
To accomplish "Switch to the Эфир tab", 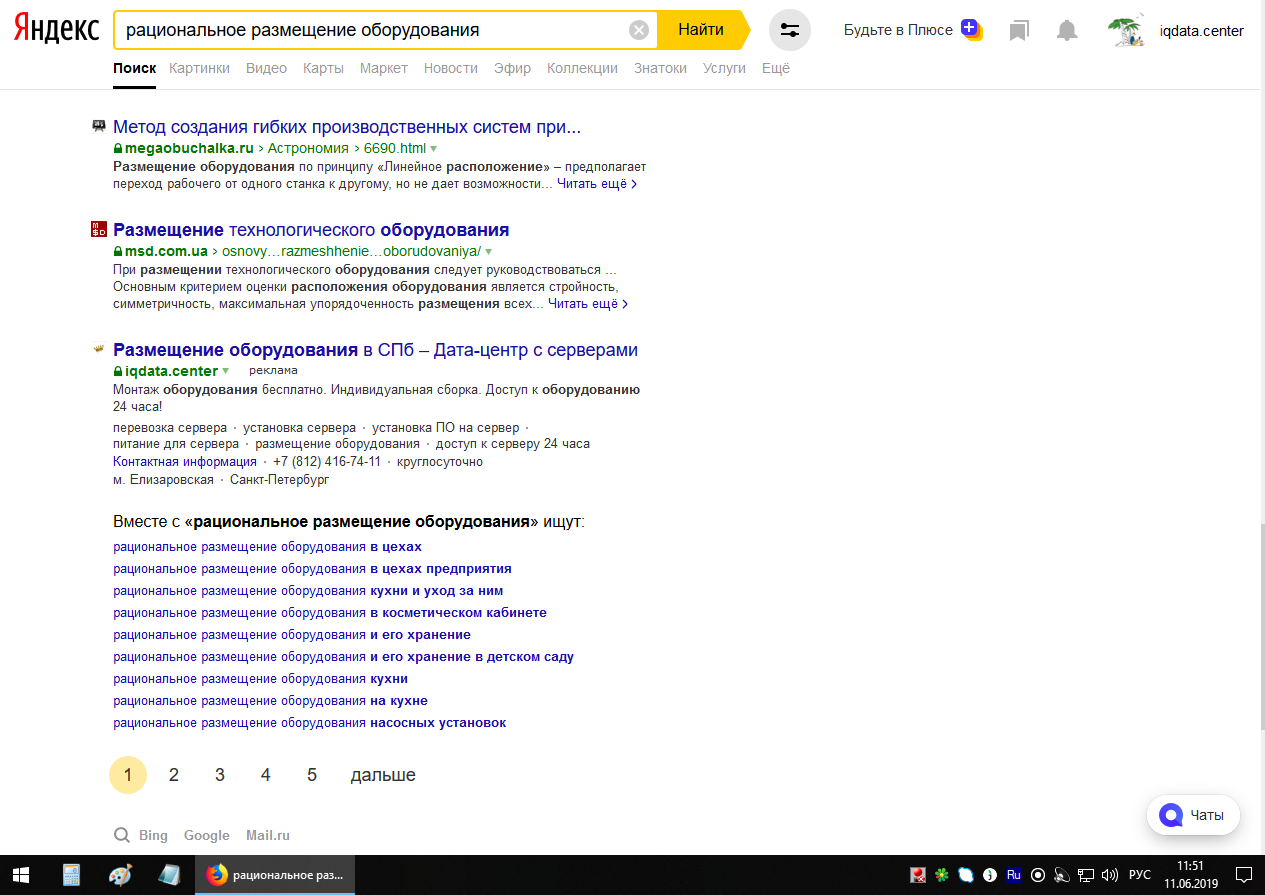I will coord(513,68).
